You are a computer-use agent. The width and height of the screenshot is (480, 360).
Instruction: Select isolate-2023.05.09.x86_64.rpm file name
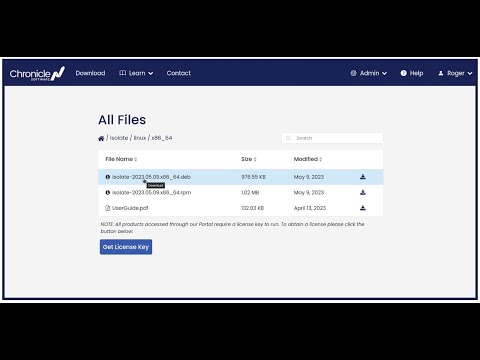151,193
